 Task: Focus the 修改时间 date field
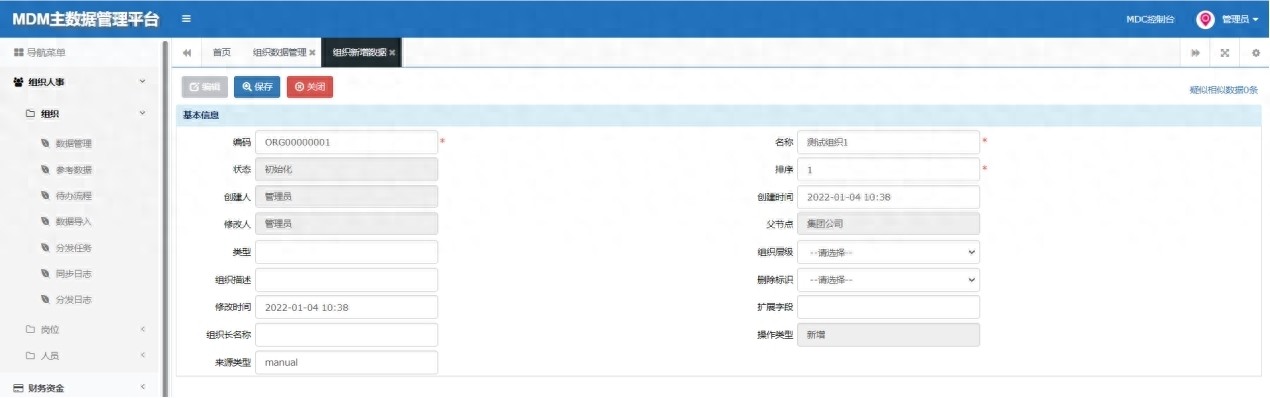[x=346, y=307]
